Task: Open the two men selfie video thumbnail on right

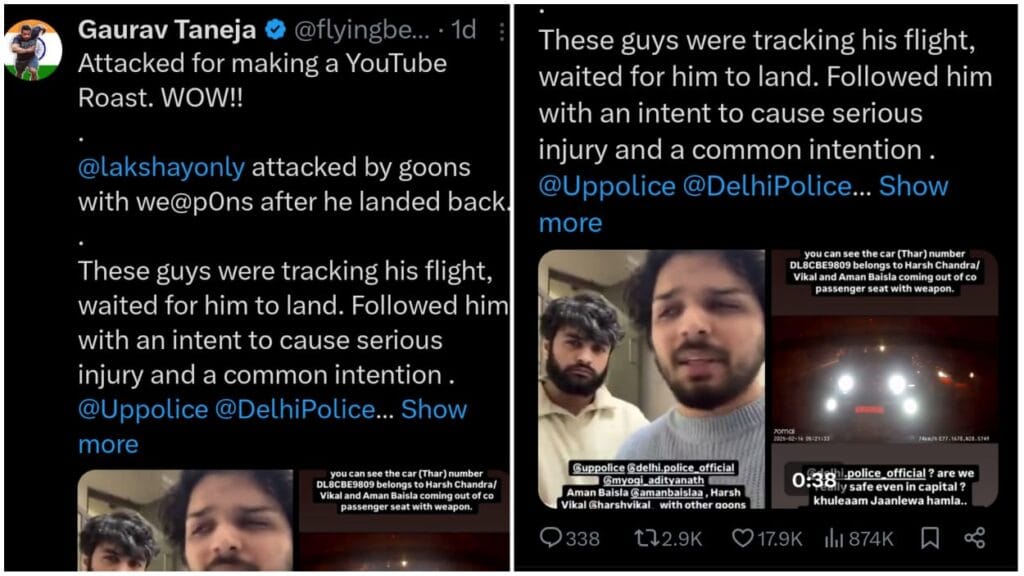Action: pyautogui.click(x=651, y=379)
